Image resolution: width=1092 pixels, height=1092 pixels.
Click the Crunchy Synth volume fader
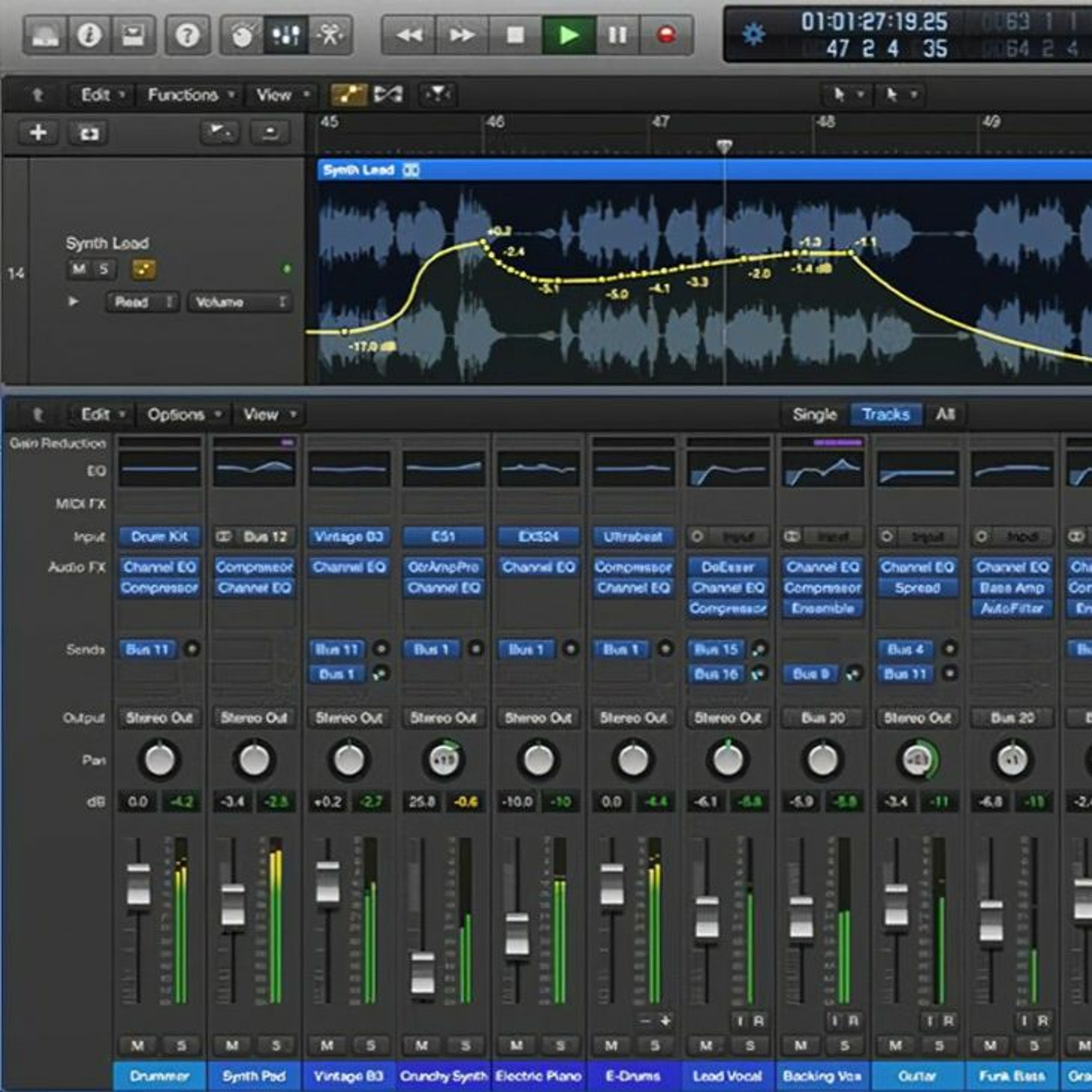423,973
